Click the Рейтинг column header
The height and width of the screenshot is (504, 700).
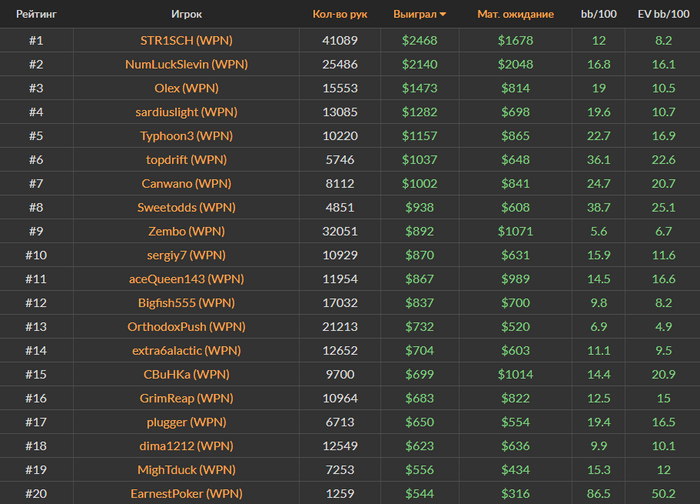35,15
